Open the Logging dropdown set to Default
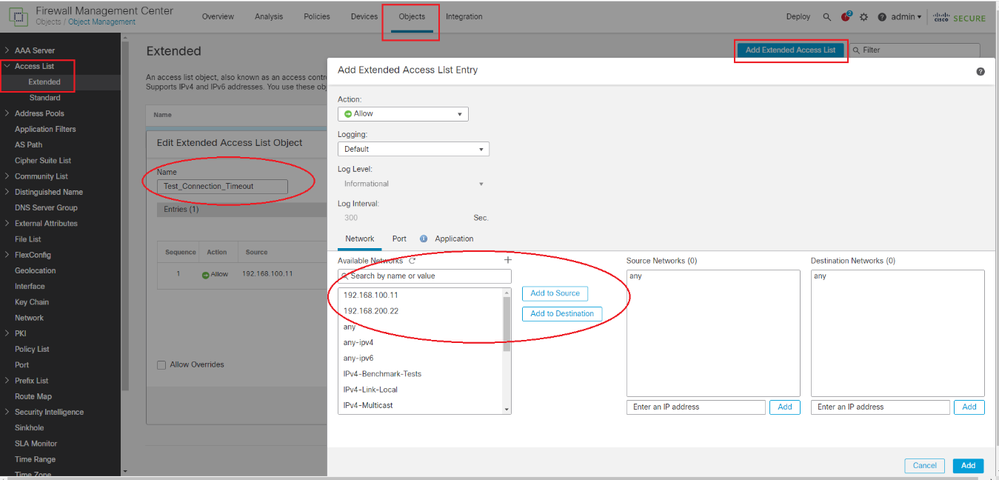This screenshot has width=999, height=480. 413,149
